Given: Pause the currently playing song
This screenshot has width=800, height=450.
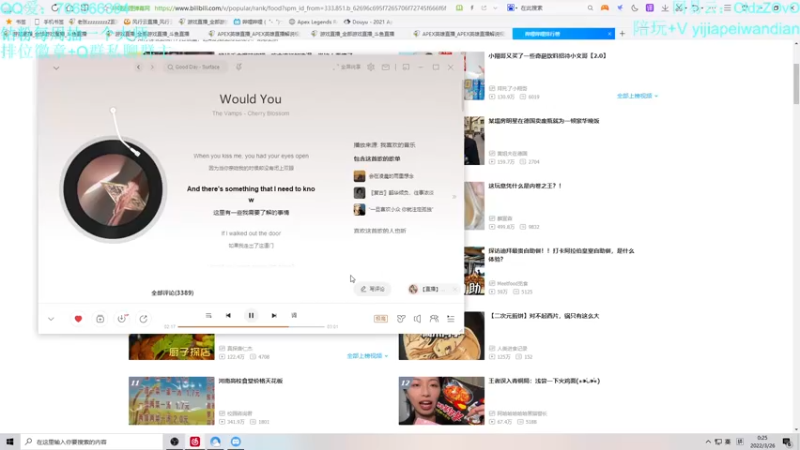Looking at the screenshot, I should tap(251, 315).
